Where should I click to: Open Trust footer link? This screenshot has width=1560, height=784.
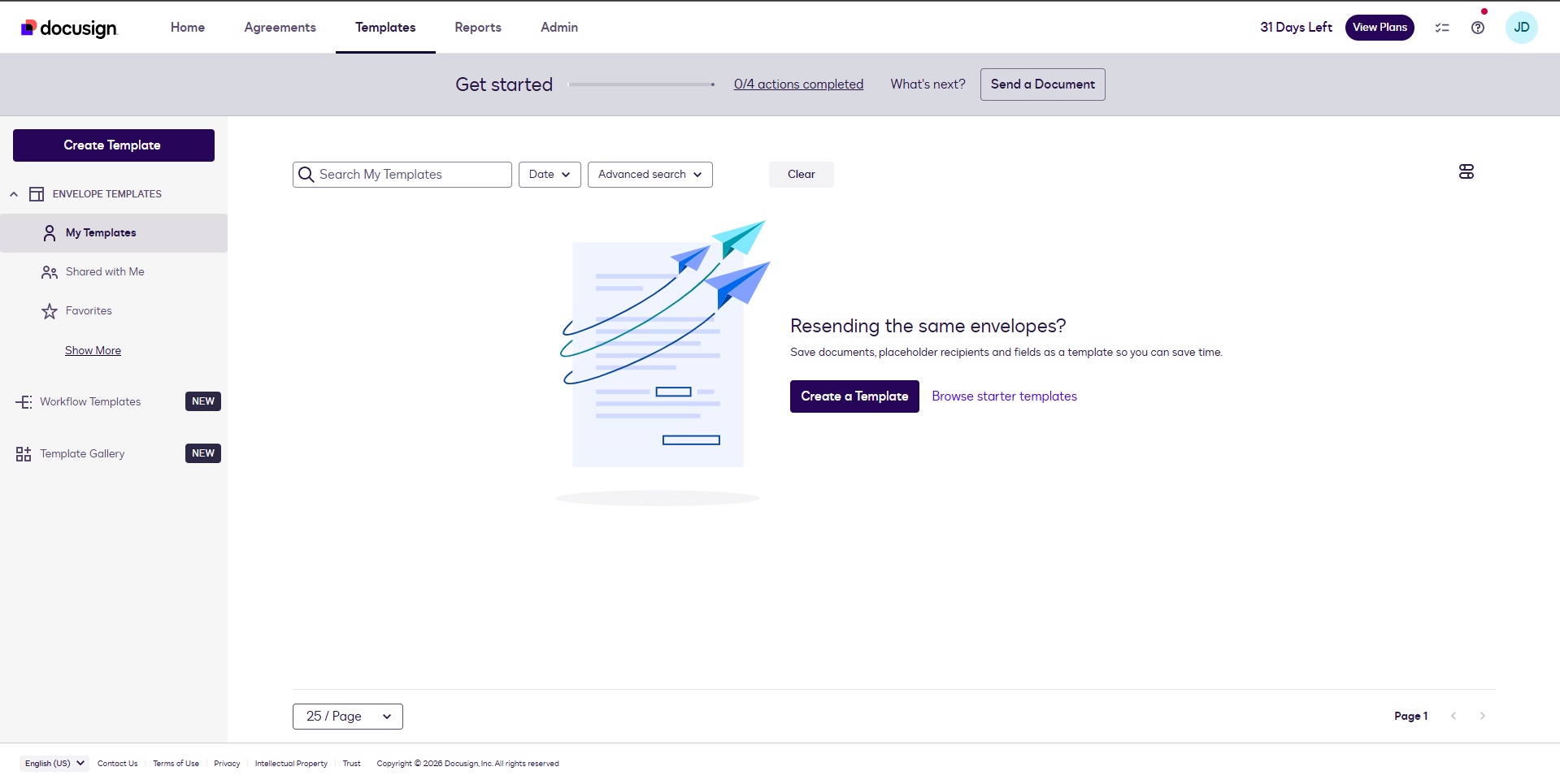pos(351,764)
